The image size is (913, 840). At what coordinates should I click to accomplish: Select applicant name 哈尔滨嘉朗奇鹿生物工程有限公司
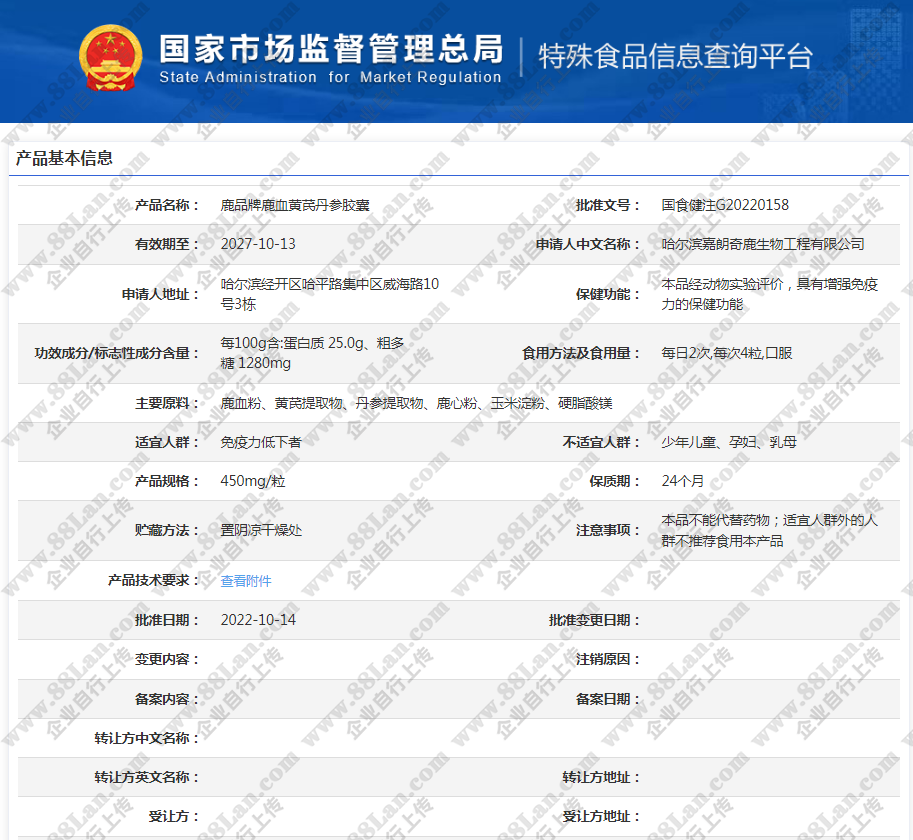(763, 244)
